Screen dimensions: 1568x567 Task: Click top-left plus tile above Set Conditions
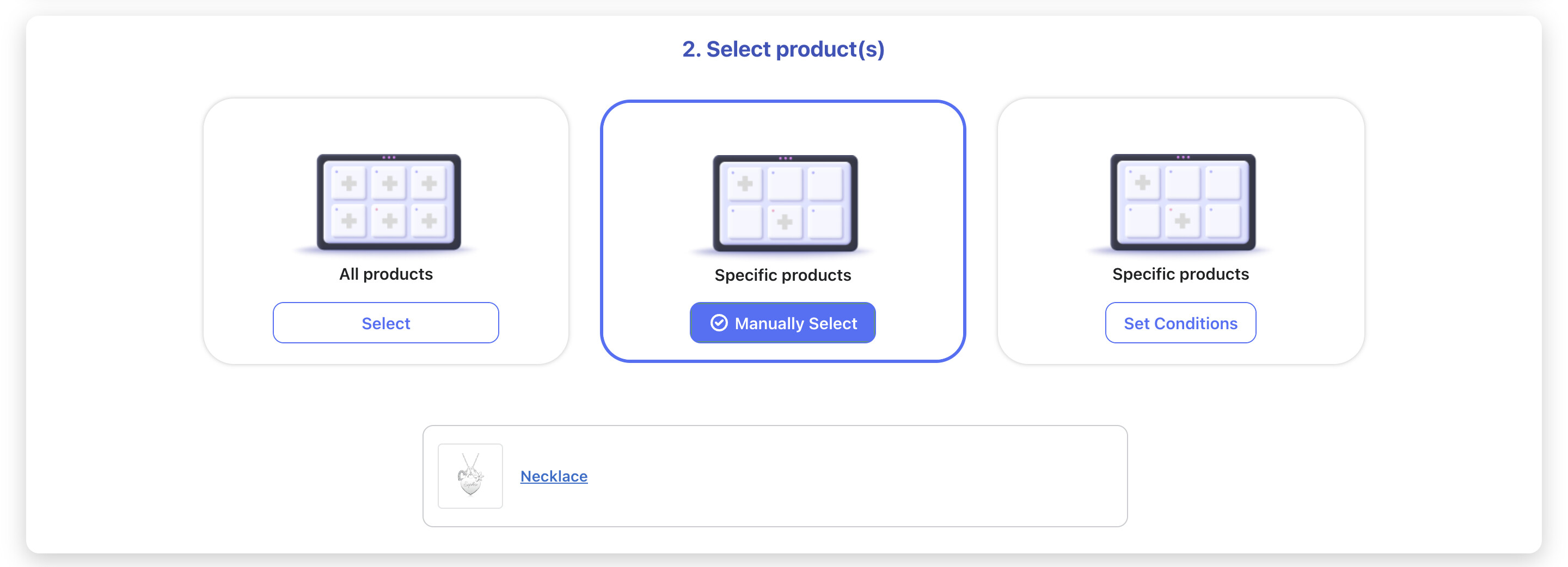click(1142, 182)
